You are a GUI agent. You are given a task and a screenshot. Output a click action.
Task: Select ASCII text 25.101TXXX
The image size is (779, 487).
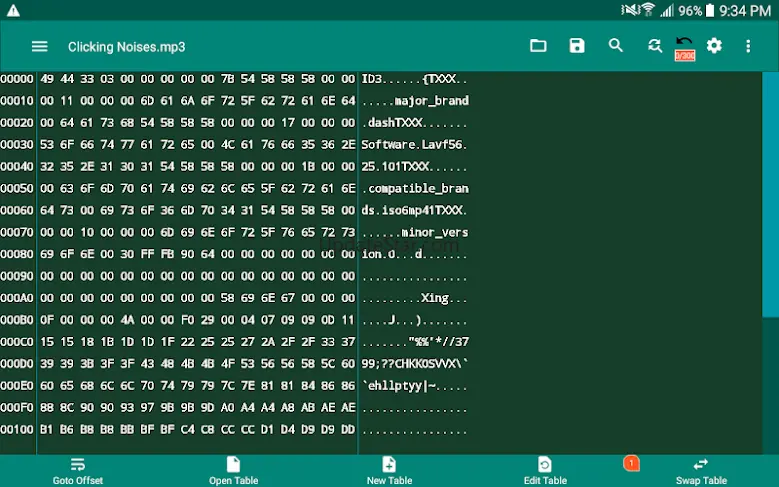pos(395,166)
